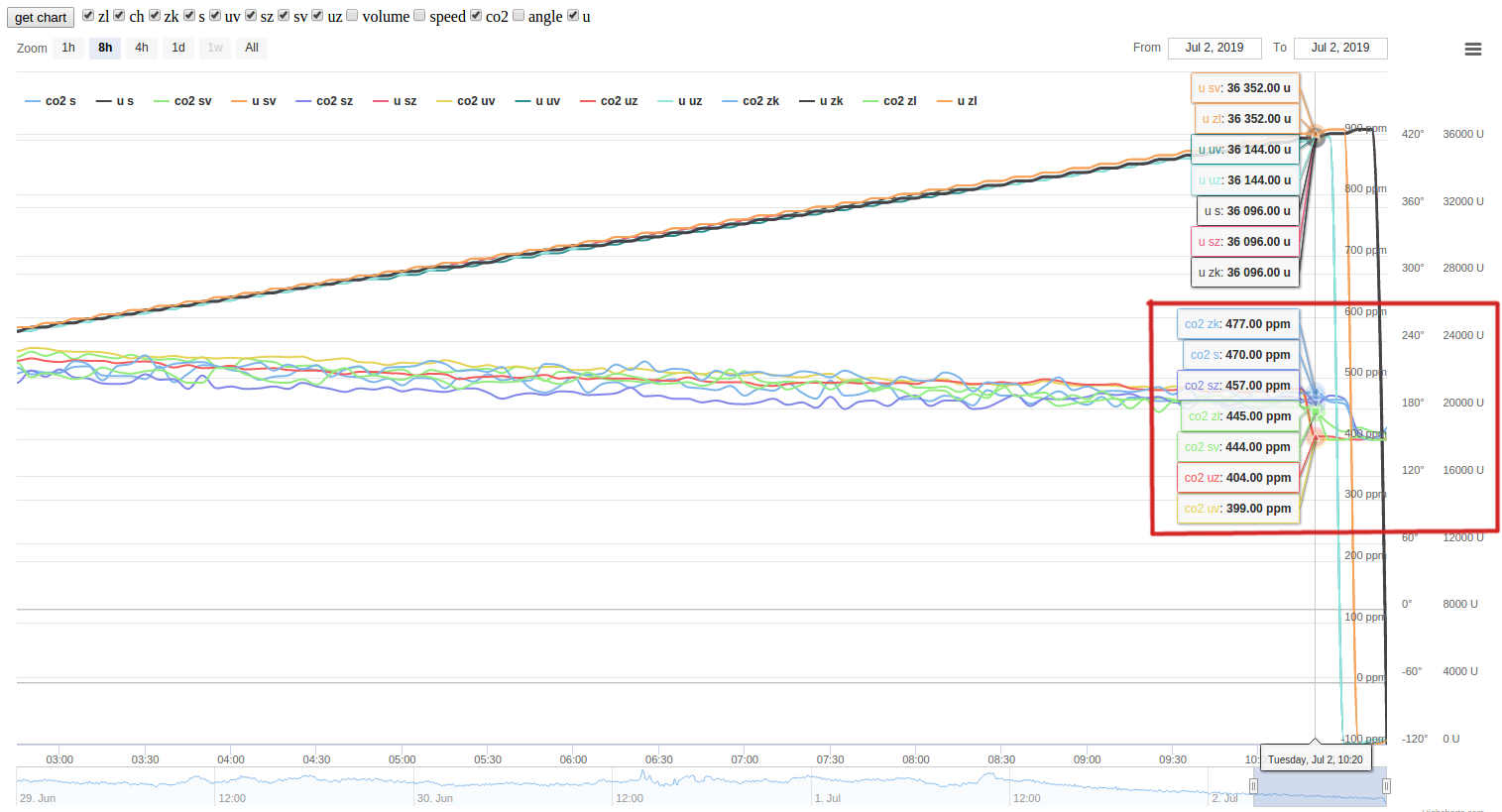Toggle the uv checkbox
Screen dimensions: 1502x812
(215, 16)
